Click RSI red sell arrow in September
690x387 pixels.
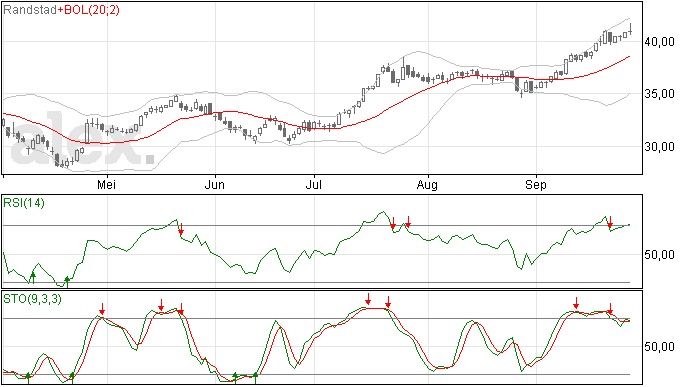[x=610, y=222]
